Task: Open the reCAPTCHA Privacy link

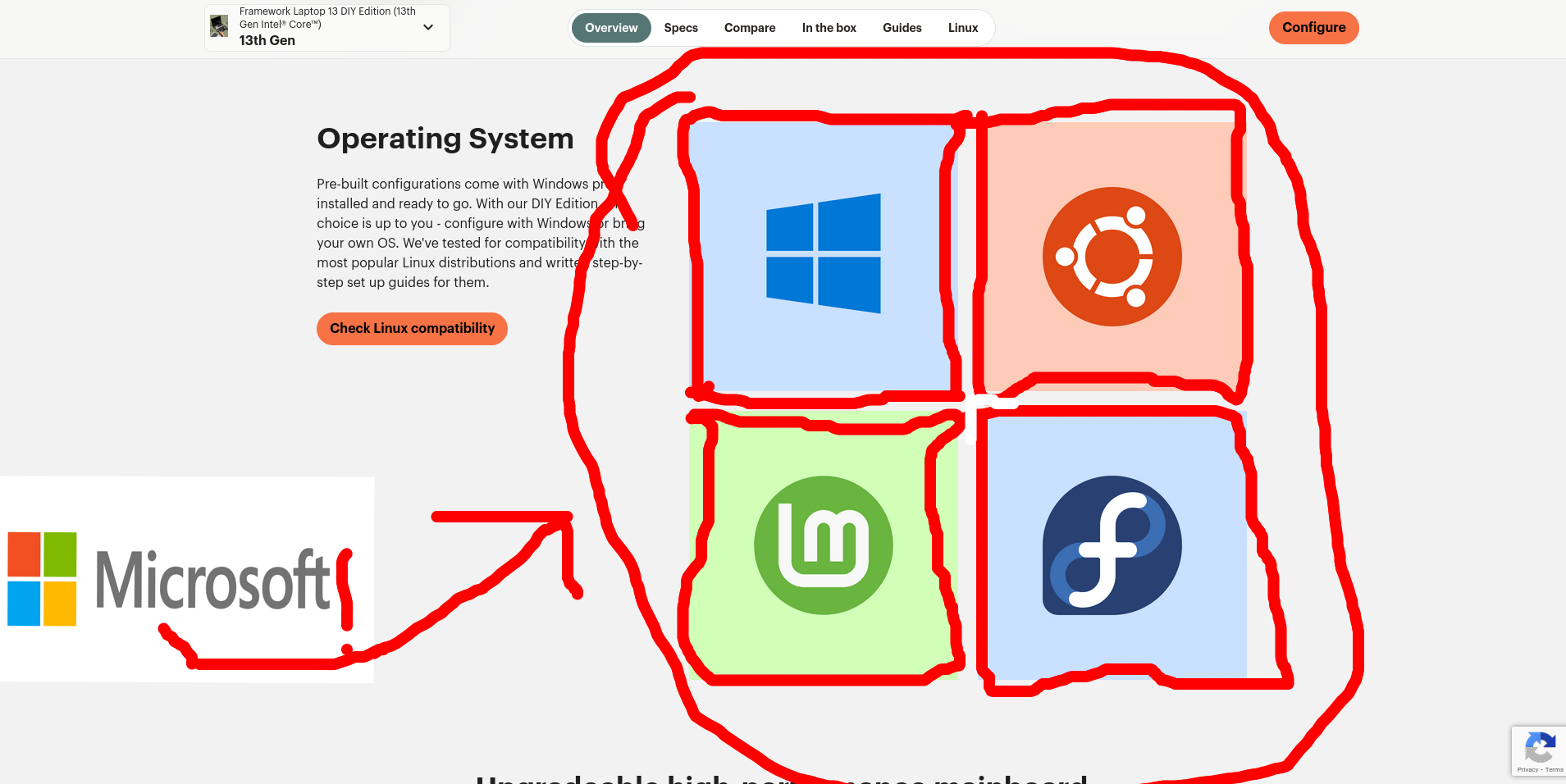Action: (x=1527, y=770)
